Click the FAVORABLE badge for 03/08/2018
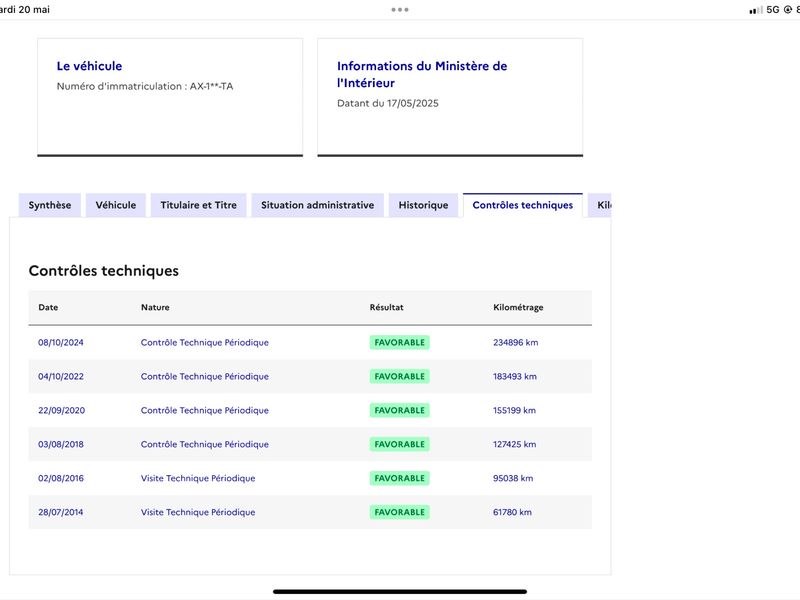The height and width of the screenshot is (600, 800). click(x=399, y=444)
